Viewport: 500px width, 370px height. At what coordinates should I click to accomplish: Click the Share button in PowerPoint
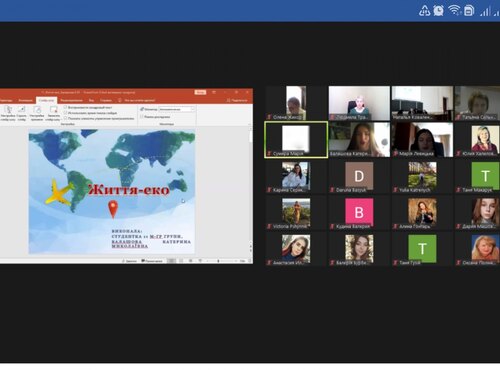click(237, 100)
